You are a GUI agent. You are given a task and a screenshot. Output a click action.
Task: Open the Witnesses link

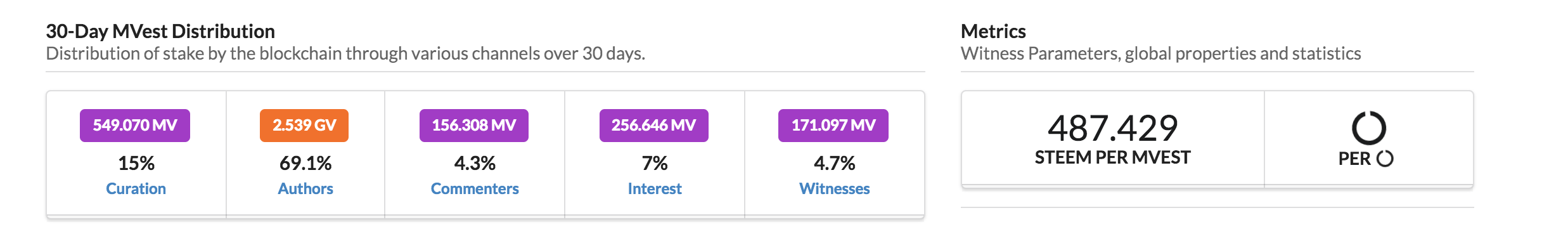point(835,189)
